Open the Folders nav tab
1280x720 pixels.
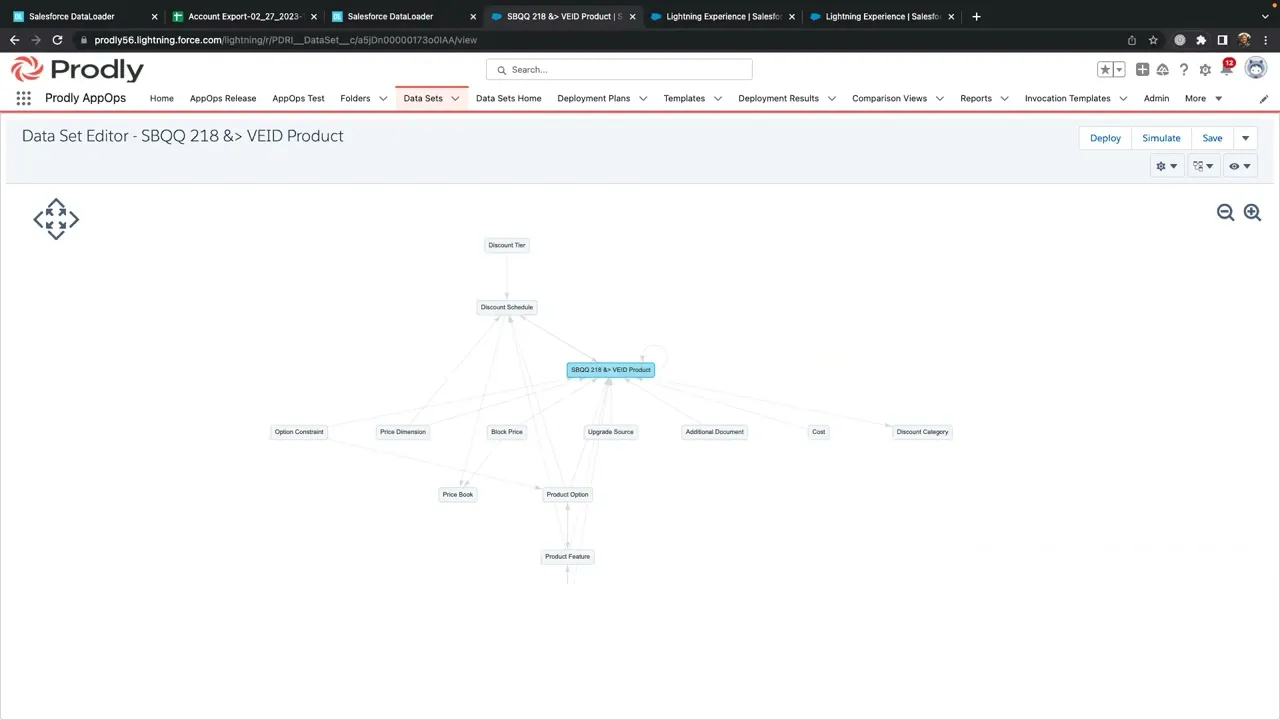pyautogui.click(x=355, y=98)
